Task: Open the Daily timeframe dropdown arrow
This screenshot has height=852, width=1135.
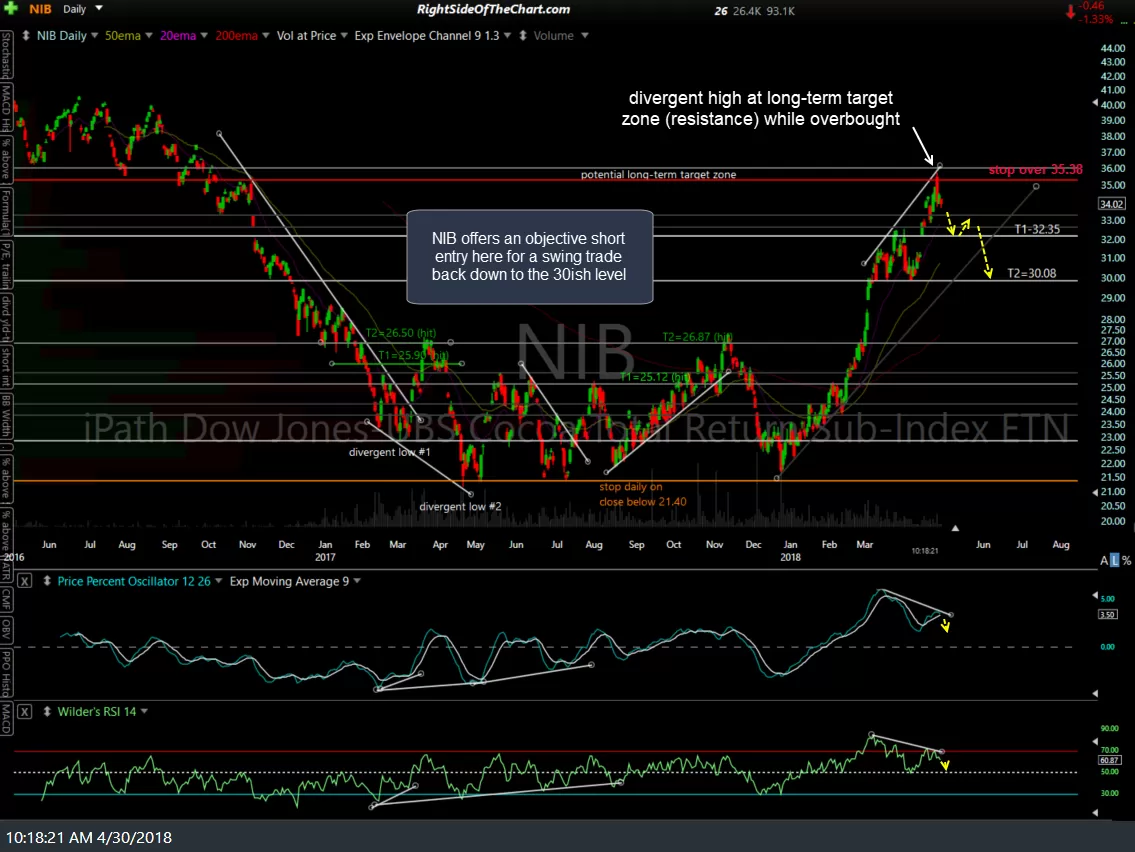Action: pos(99,9)
